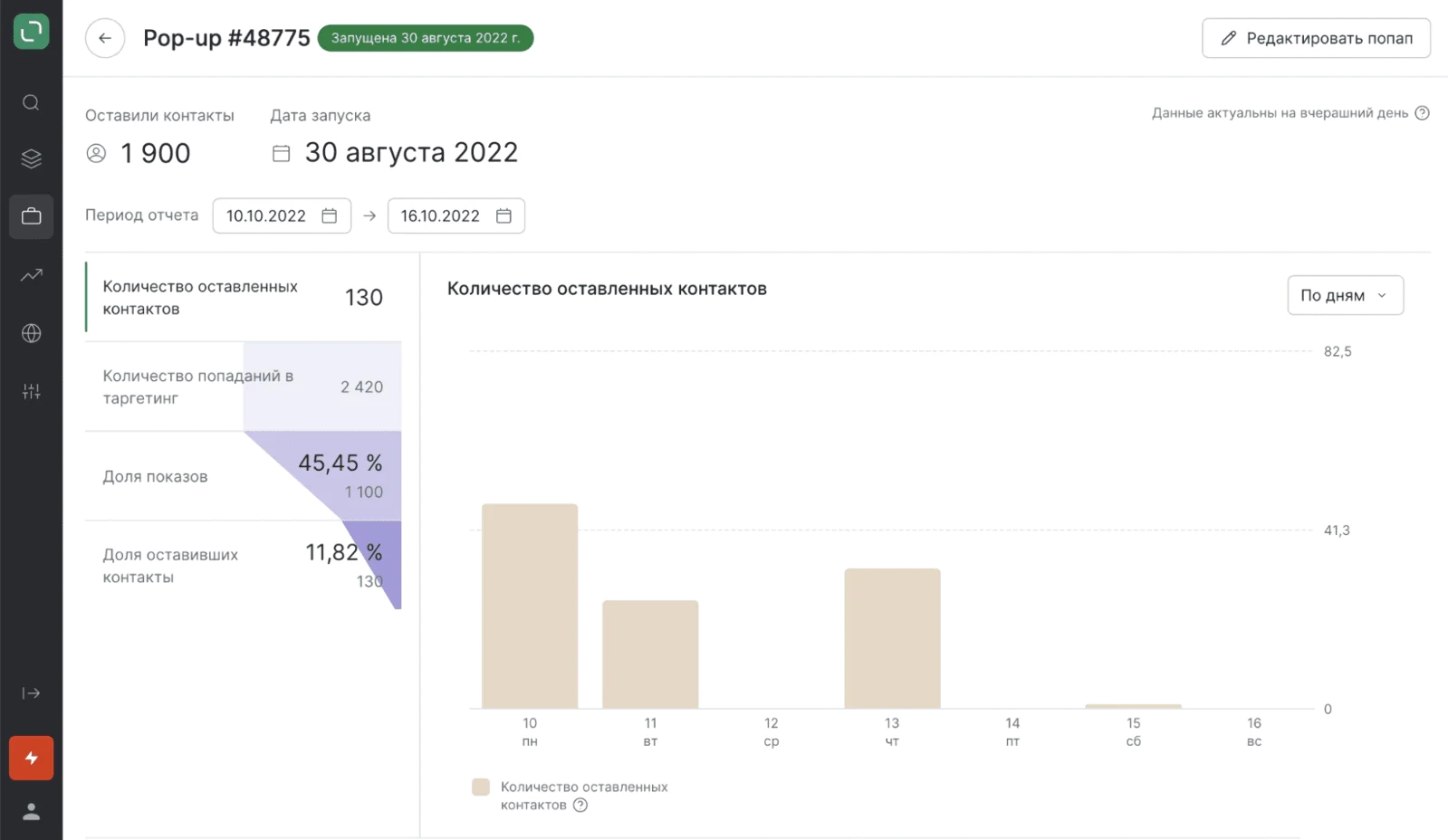Click the pencil icon in edit button
Viewport: 1448px width, 840px height.
(x=1228, y=38)
